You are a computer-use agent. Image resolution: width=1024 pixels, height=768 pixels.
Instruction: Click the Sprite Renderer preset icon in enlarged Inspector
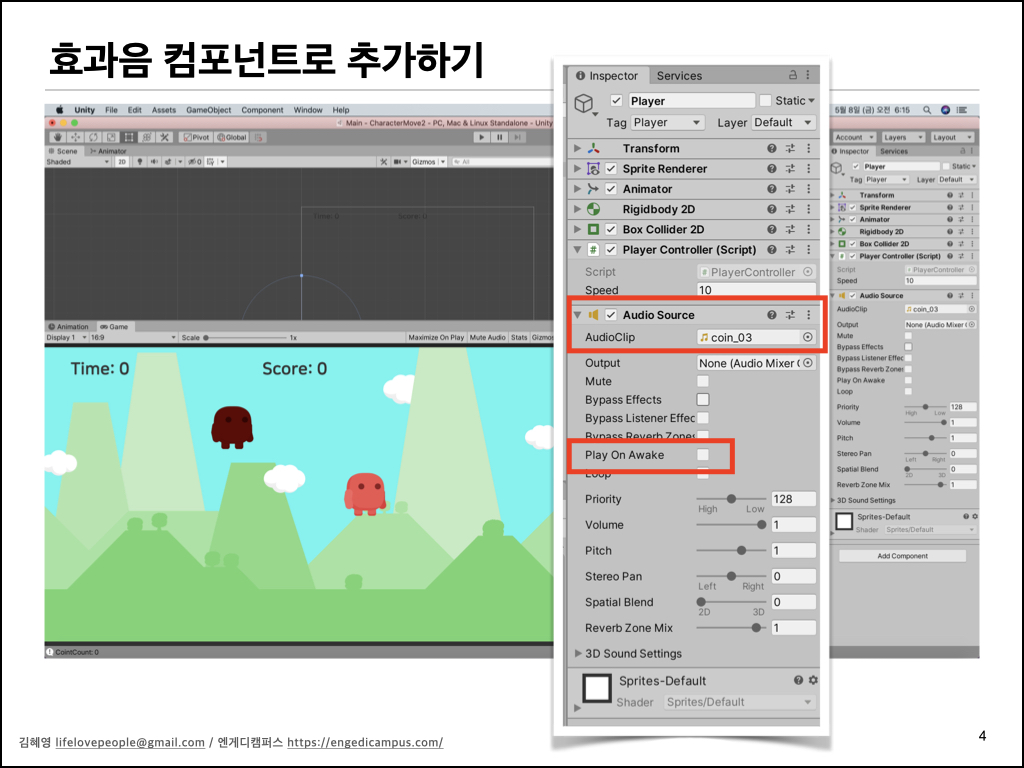click(790, 168)
